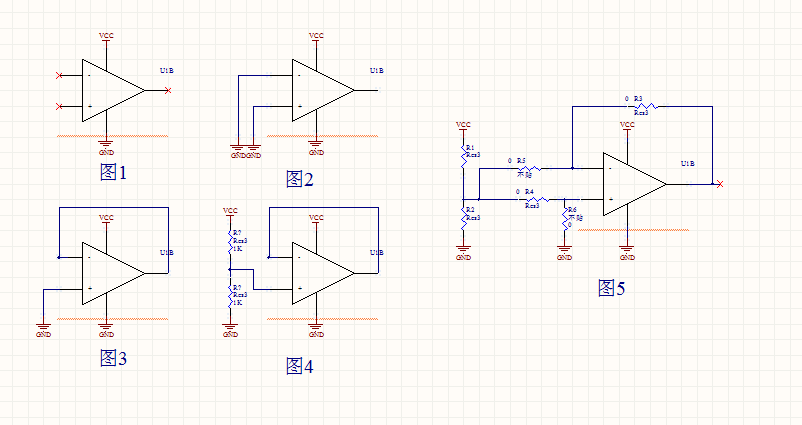Click the upper 1K resistor in 图4
The width and height of the screenshot is (802, 425).
click(230, 241)
